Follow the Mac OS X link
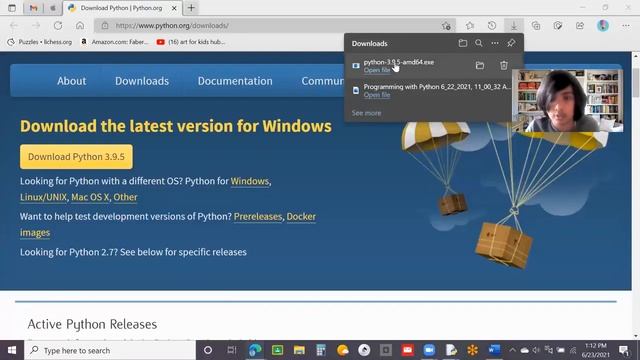The height and width of the screenshot is (360, 640). (90, 197)
